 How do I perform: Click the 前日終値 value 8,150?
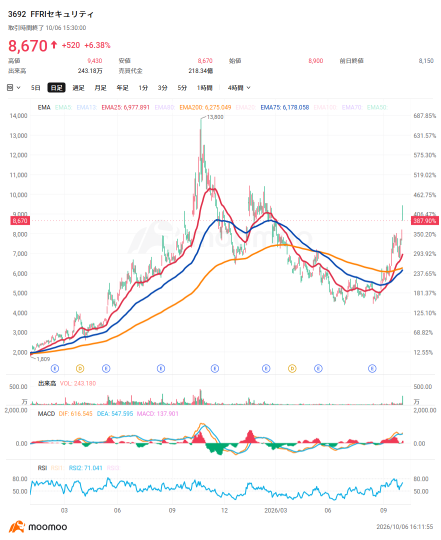point(426,61)
